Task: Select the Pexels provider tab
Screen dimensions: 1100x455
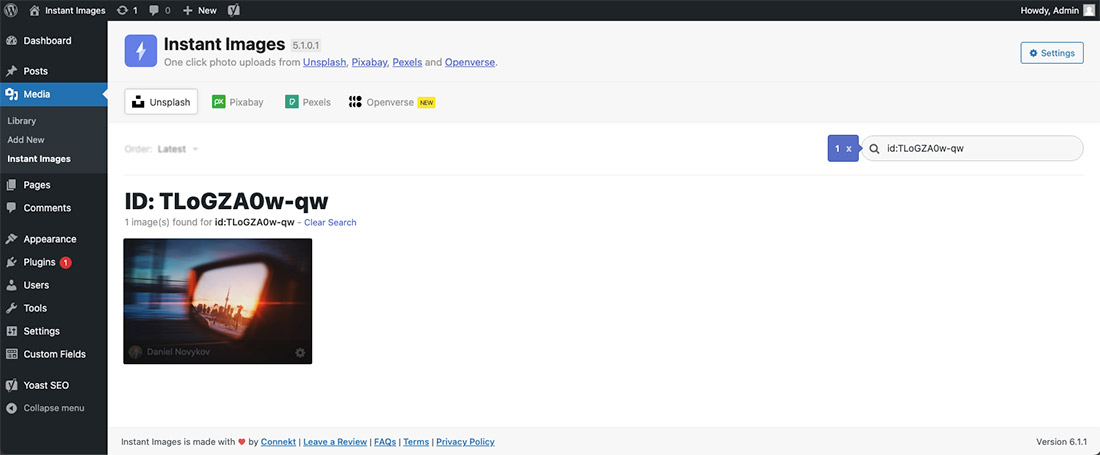Action: 308,102
